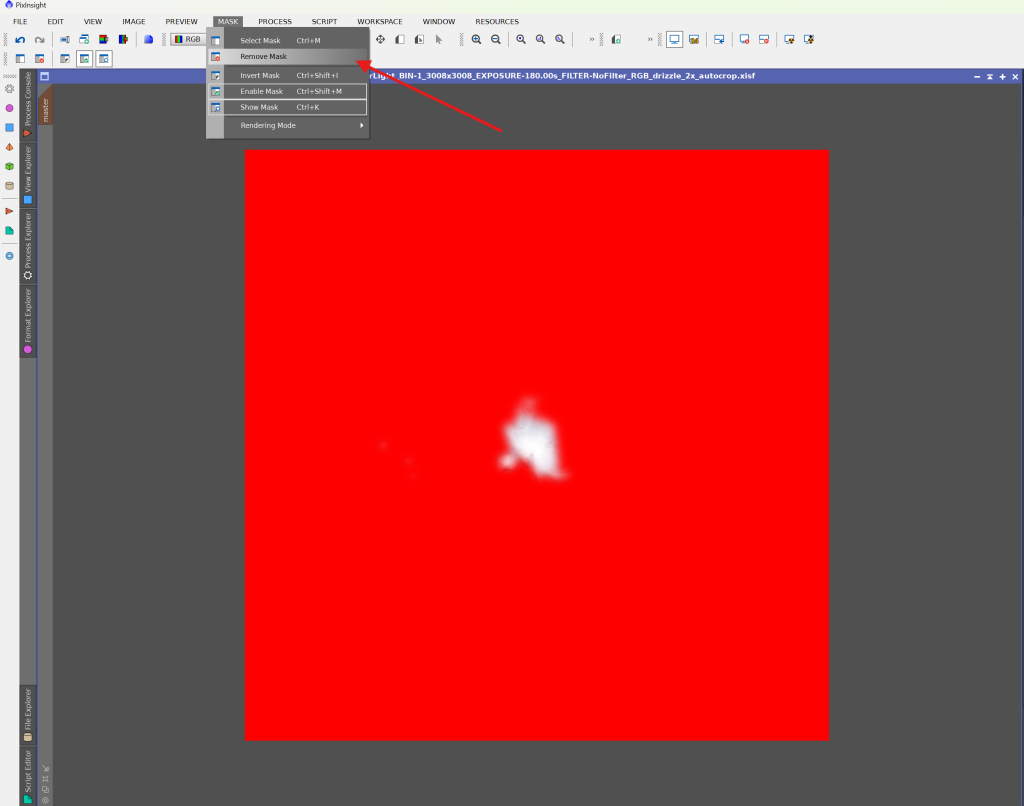Select the arrow pointer tool icon
The height and width of the screenshot is (806, 1024).
click(x=438, y=40)
